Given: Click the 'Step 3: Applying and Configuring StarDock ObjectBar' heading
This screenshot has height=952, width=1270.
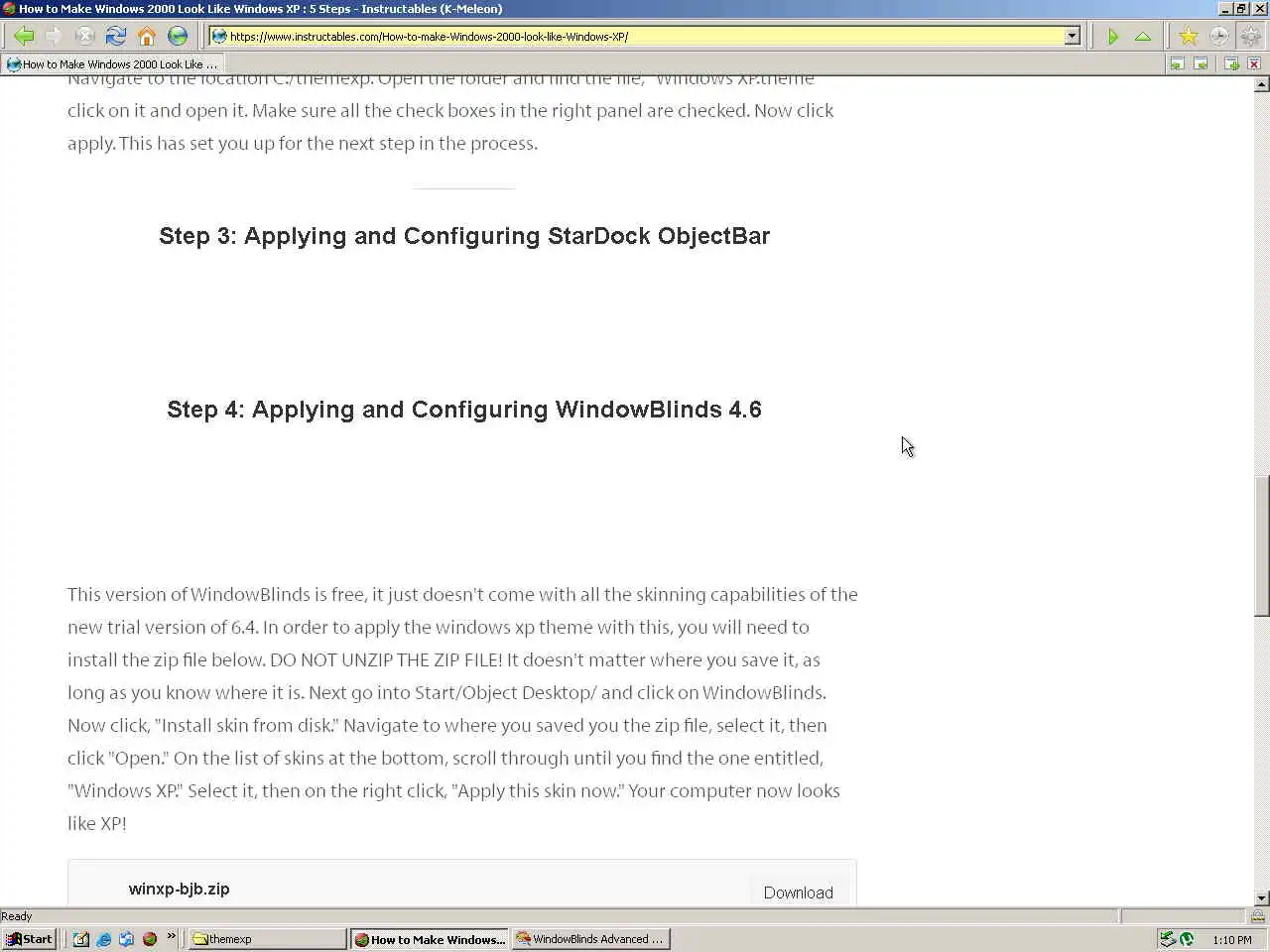Looking at the screenshot, I should click(464, 236).
